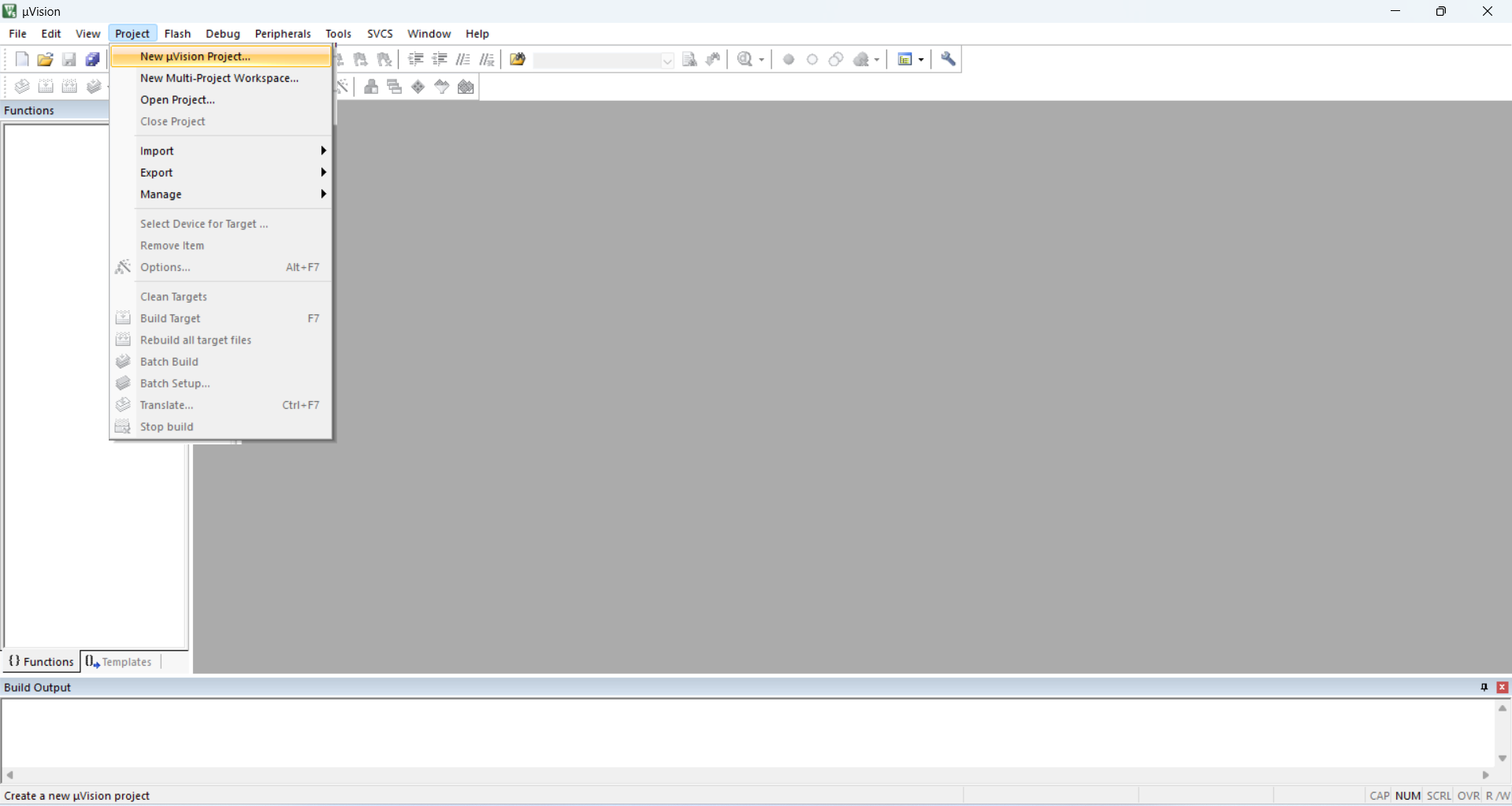Start debug session magnifier icon

click(x=745, y=59)
